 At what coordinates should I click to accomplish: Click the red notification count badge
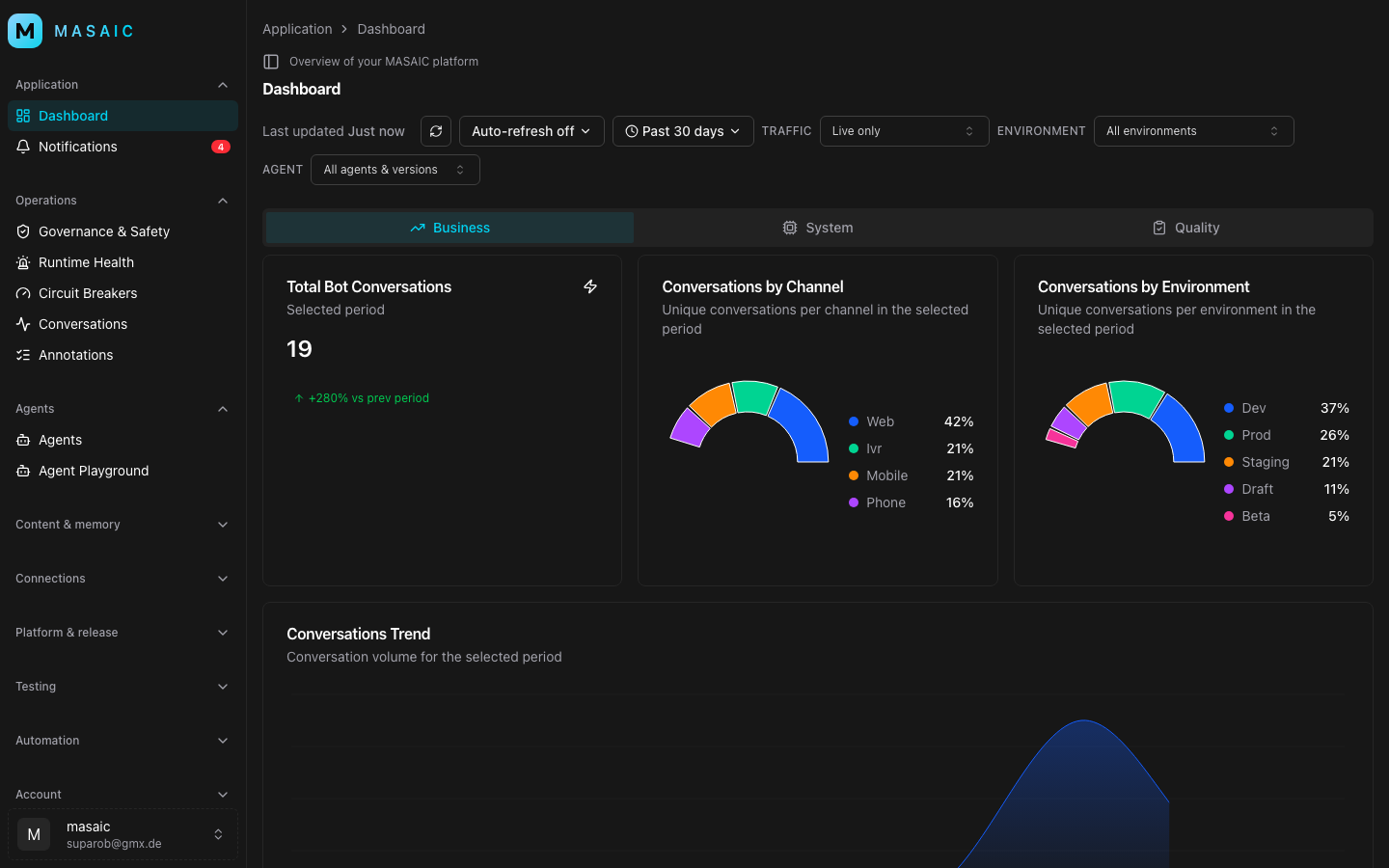point(221,147)
